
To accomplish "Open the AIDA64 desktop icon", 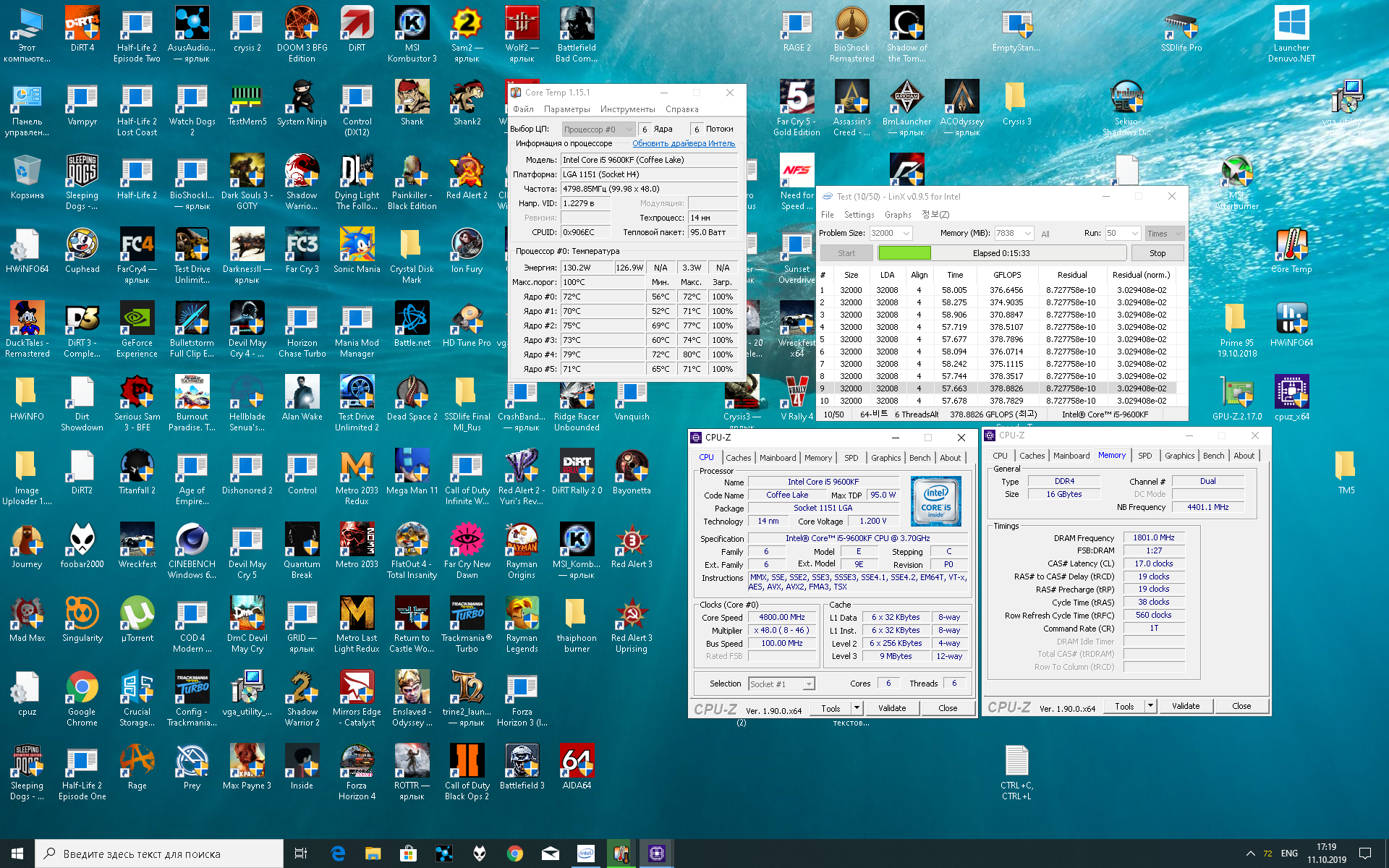I will [577, 762].
